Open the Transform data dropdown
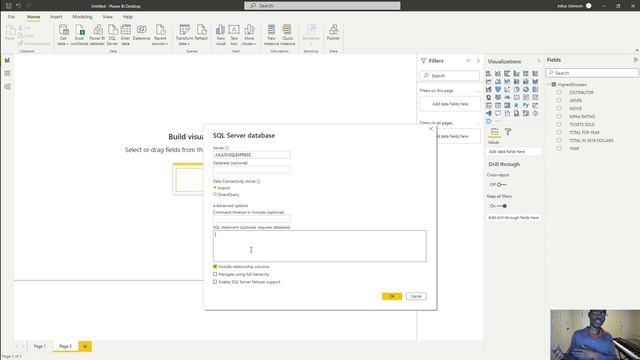Viewport: 640px width, 360px height. [x=184, y=34]
